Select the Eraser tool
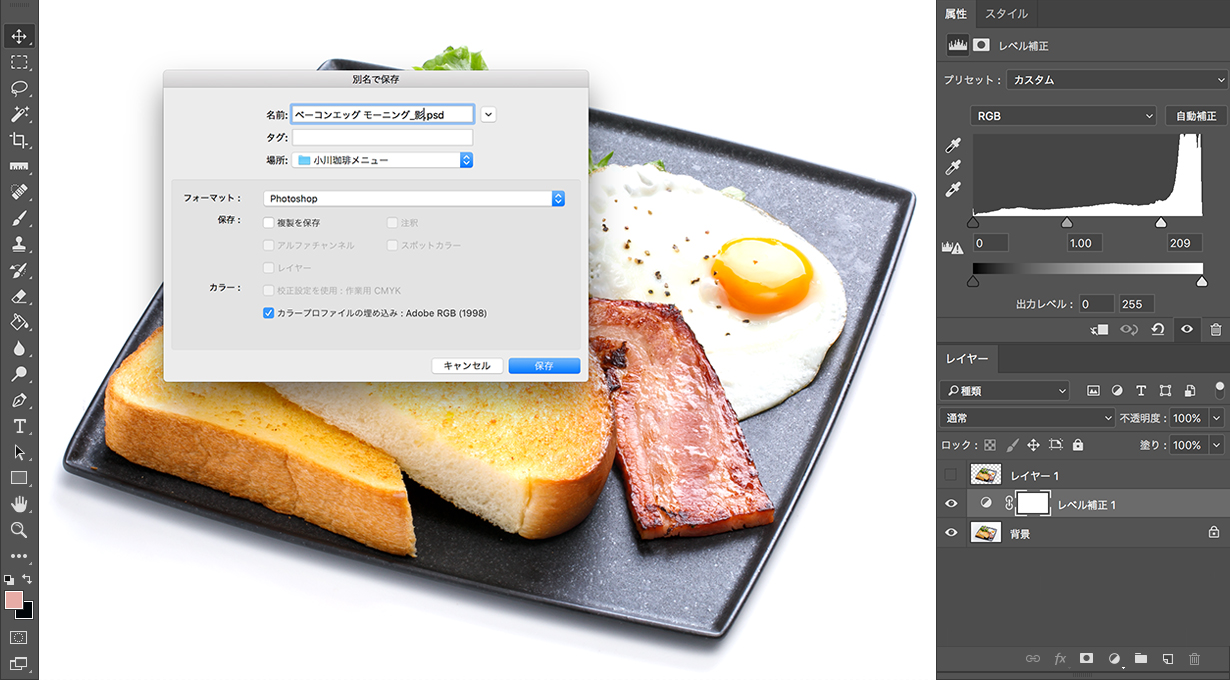The width and height of the screenshot is (1230, 680). point(19,296)
